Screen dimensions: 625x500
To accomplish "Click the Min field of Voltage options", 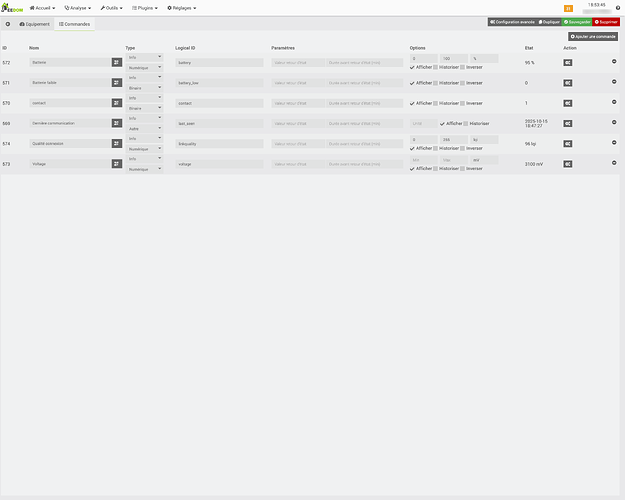I will point(423,160).
